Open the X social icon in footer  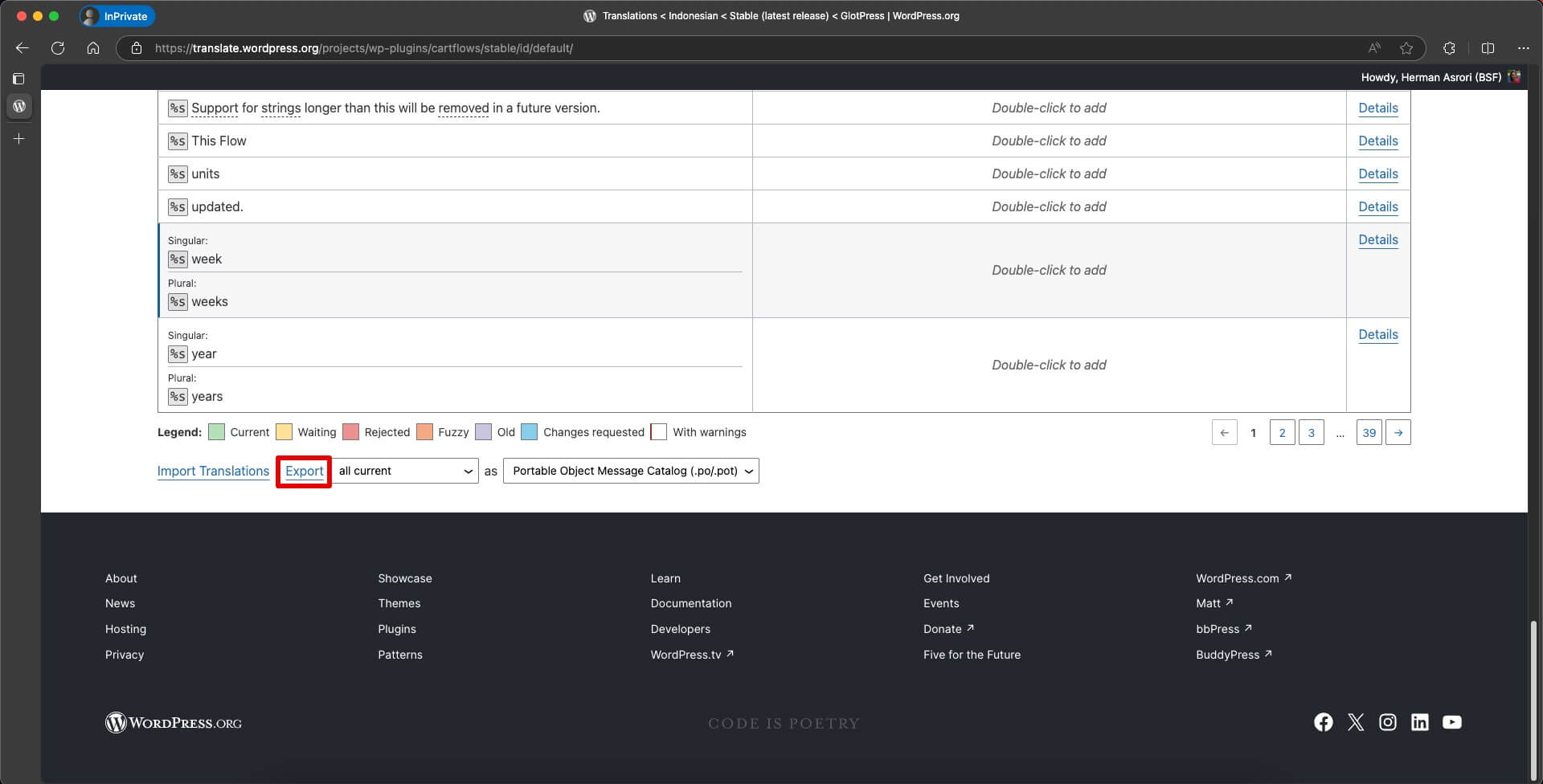1356,722
